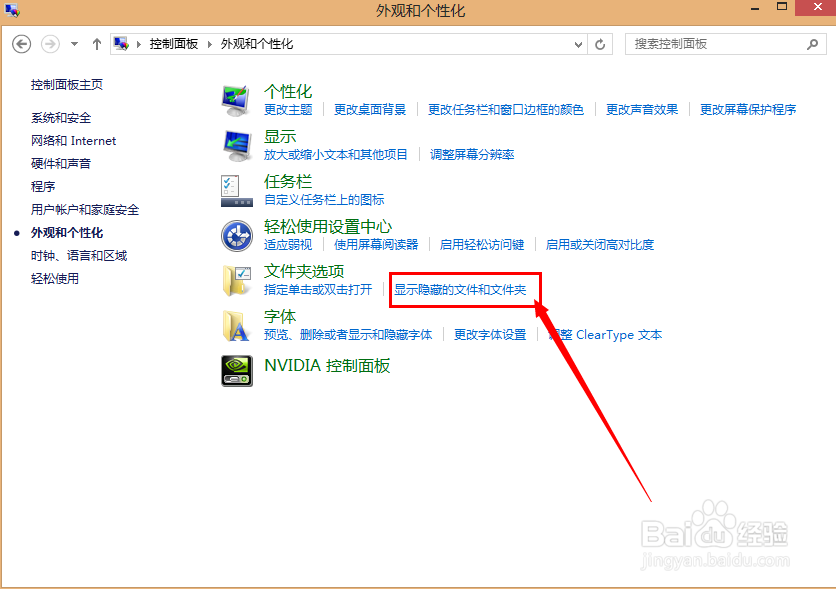Viewport: 836px width, 589px height.
Task: Select 硬件和声音 in the sidebar
Action: (62, 163)
